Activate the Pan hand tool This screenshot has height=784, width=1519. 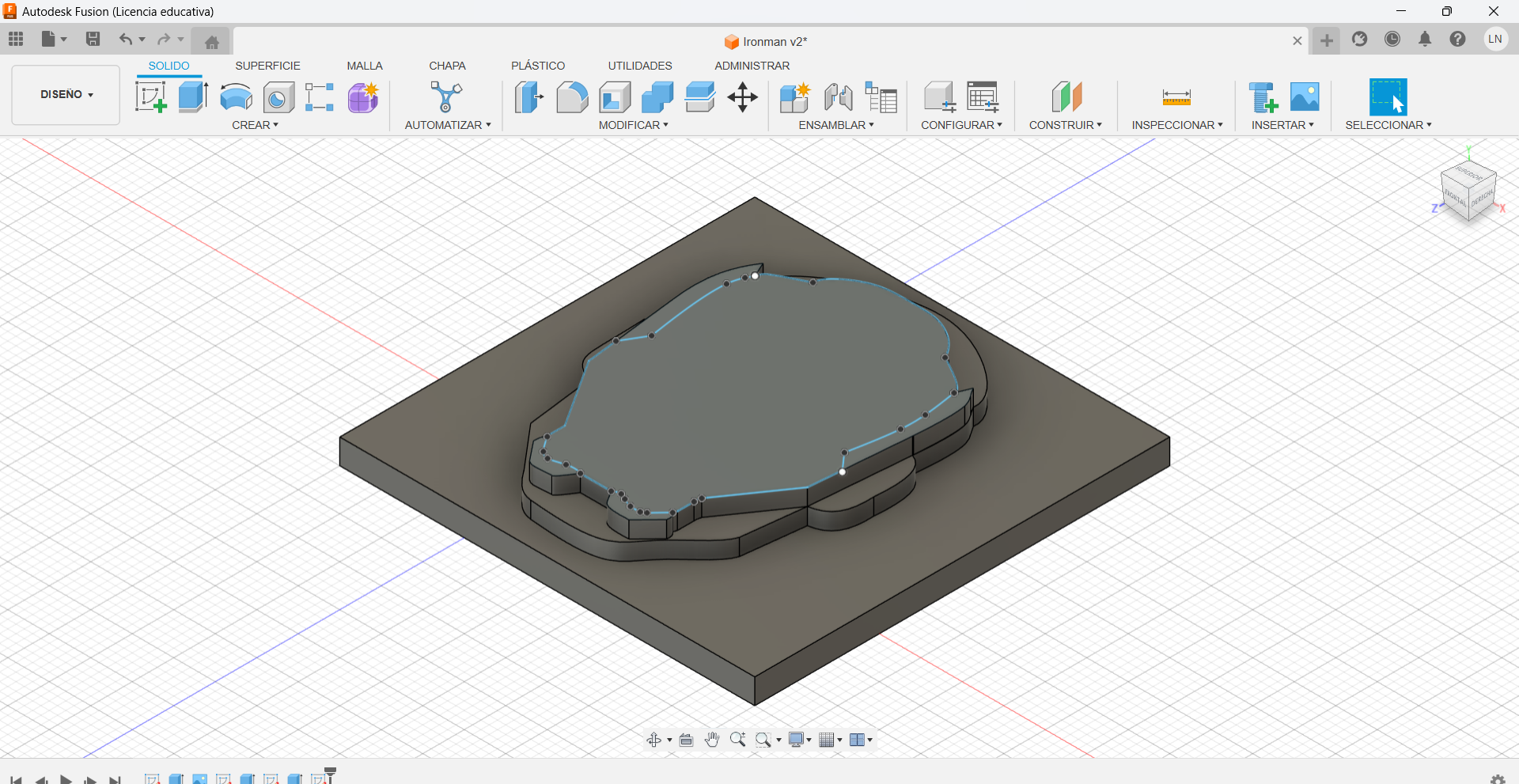pos(712,740)
